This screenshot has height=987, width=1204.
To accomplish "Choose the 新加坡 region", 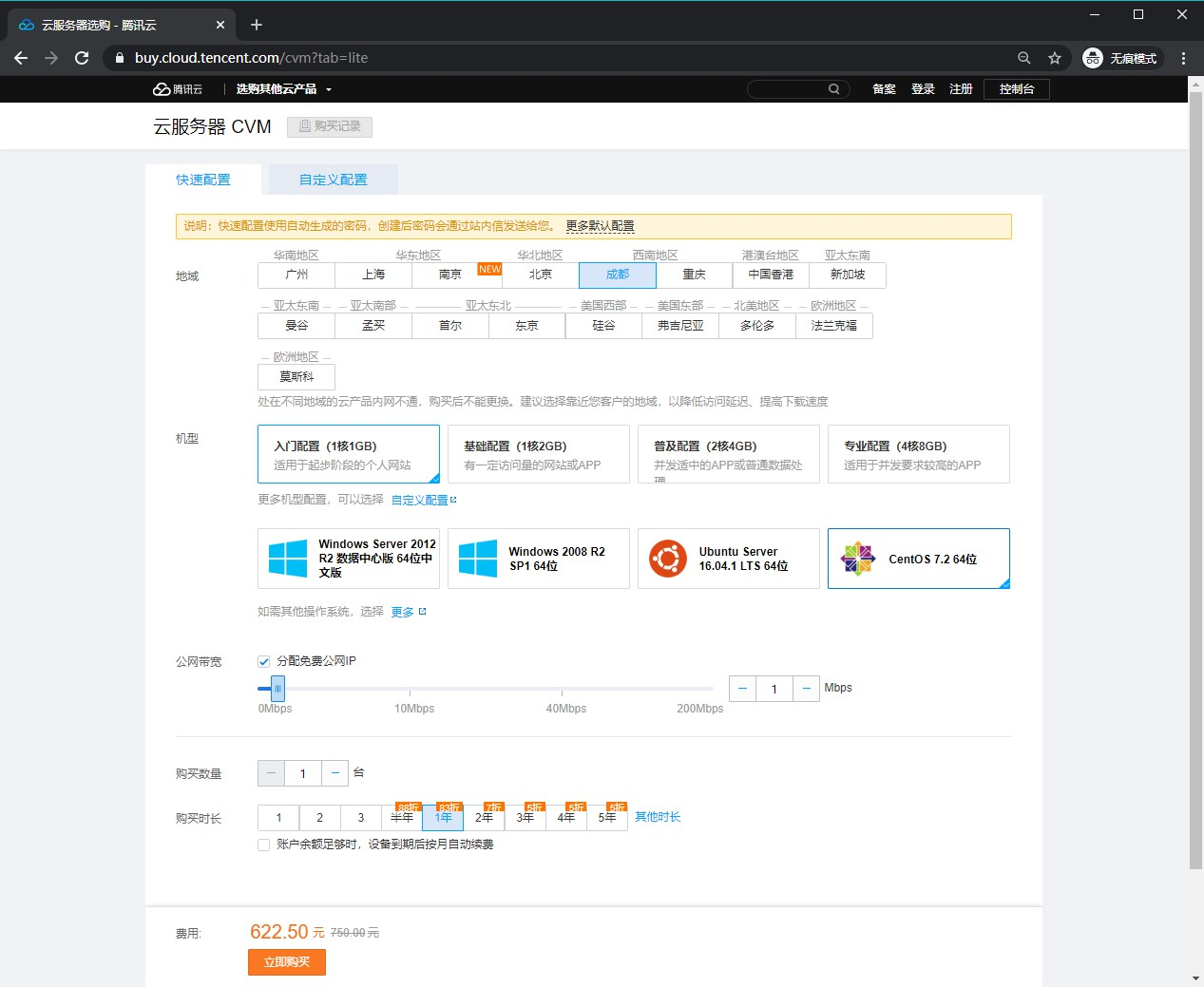I will 848,275.
